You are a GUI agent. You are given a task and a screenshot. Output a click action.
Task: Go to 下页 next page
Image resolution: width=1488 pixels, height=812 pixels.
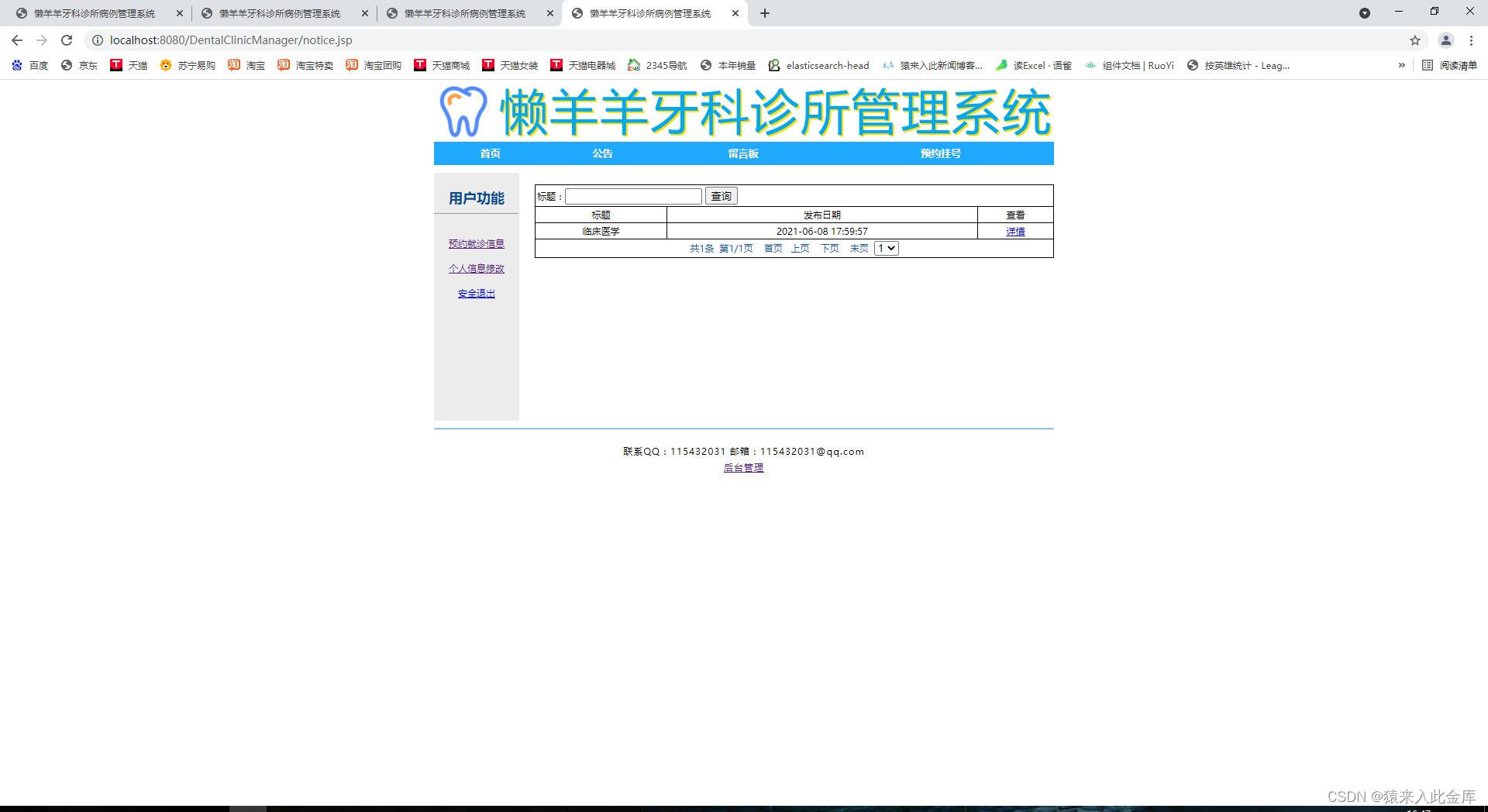[829, 249]
